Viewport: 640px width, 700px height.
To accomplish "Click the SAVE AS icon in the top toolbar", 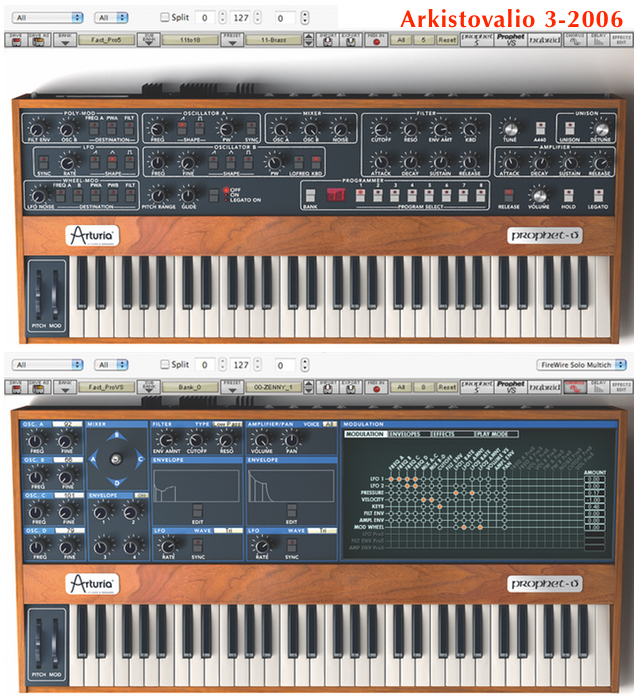I will [x=39, y=40].
